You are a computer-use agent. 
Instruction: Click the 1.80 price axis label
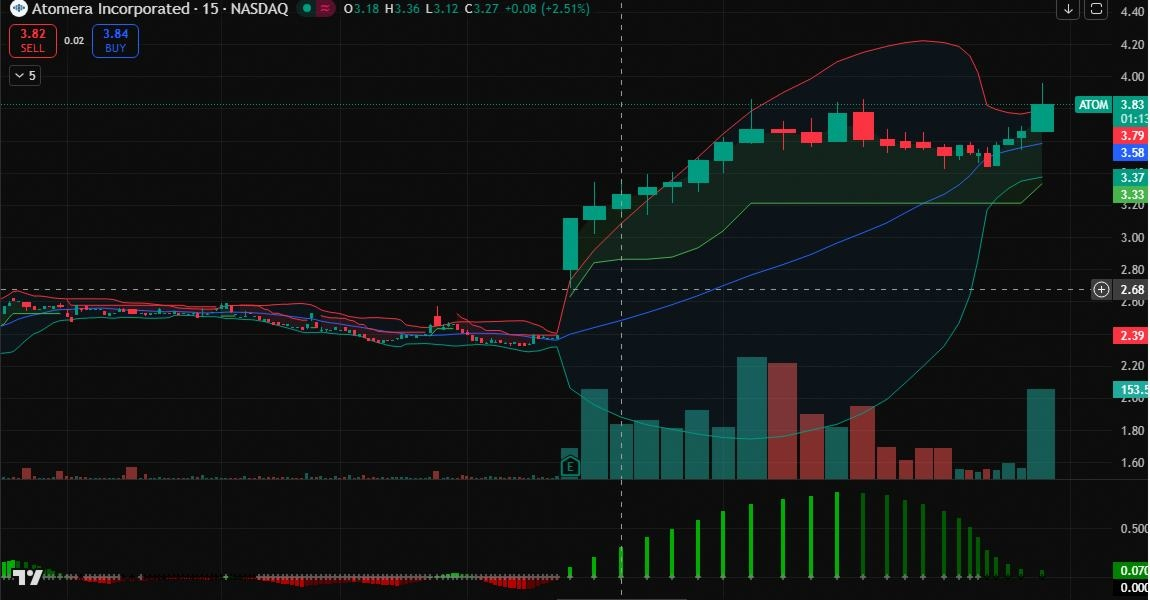tap(1132, 431)
